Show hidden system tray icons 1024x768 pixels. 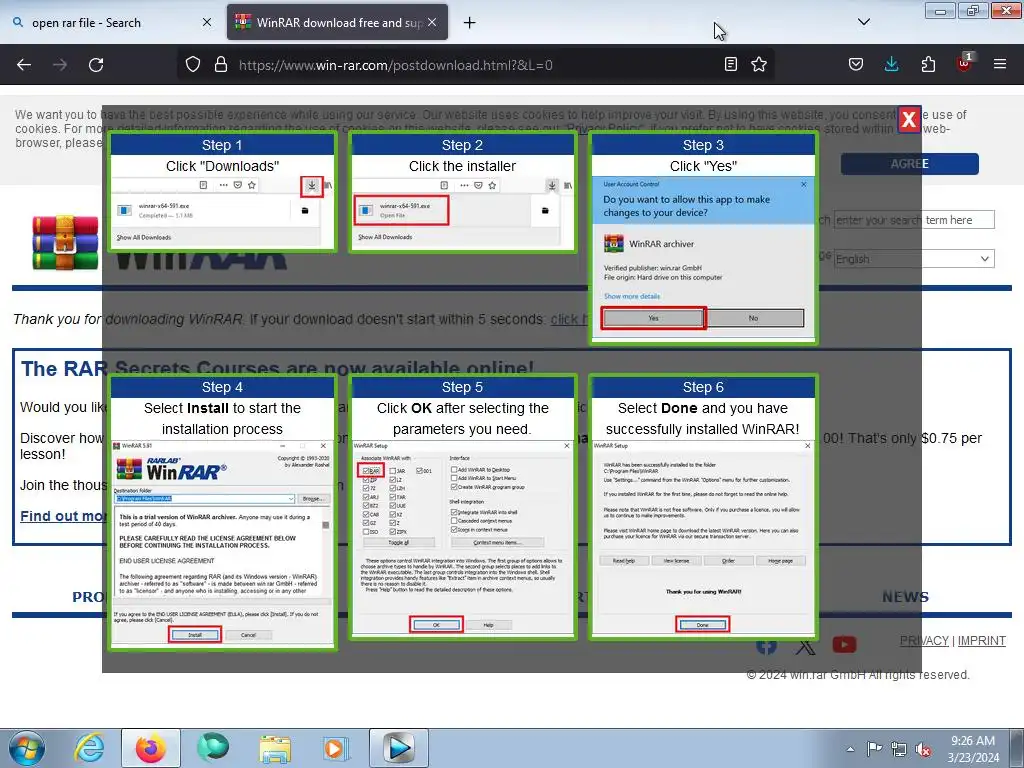click(850, 749)
